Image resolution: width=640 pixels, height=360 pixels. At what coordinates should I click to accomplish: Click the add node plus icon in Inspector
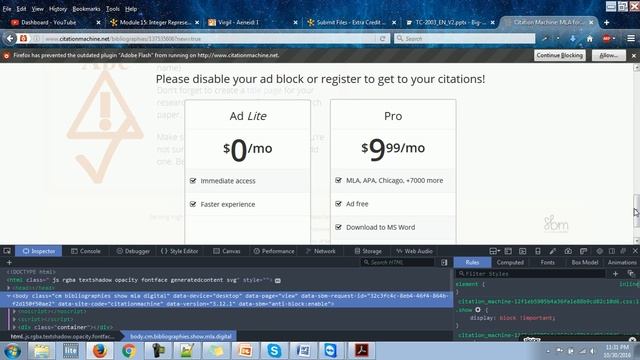click(x=9, y=262)
